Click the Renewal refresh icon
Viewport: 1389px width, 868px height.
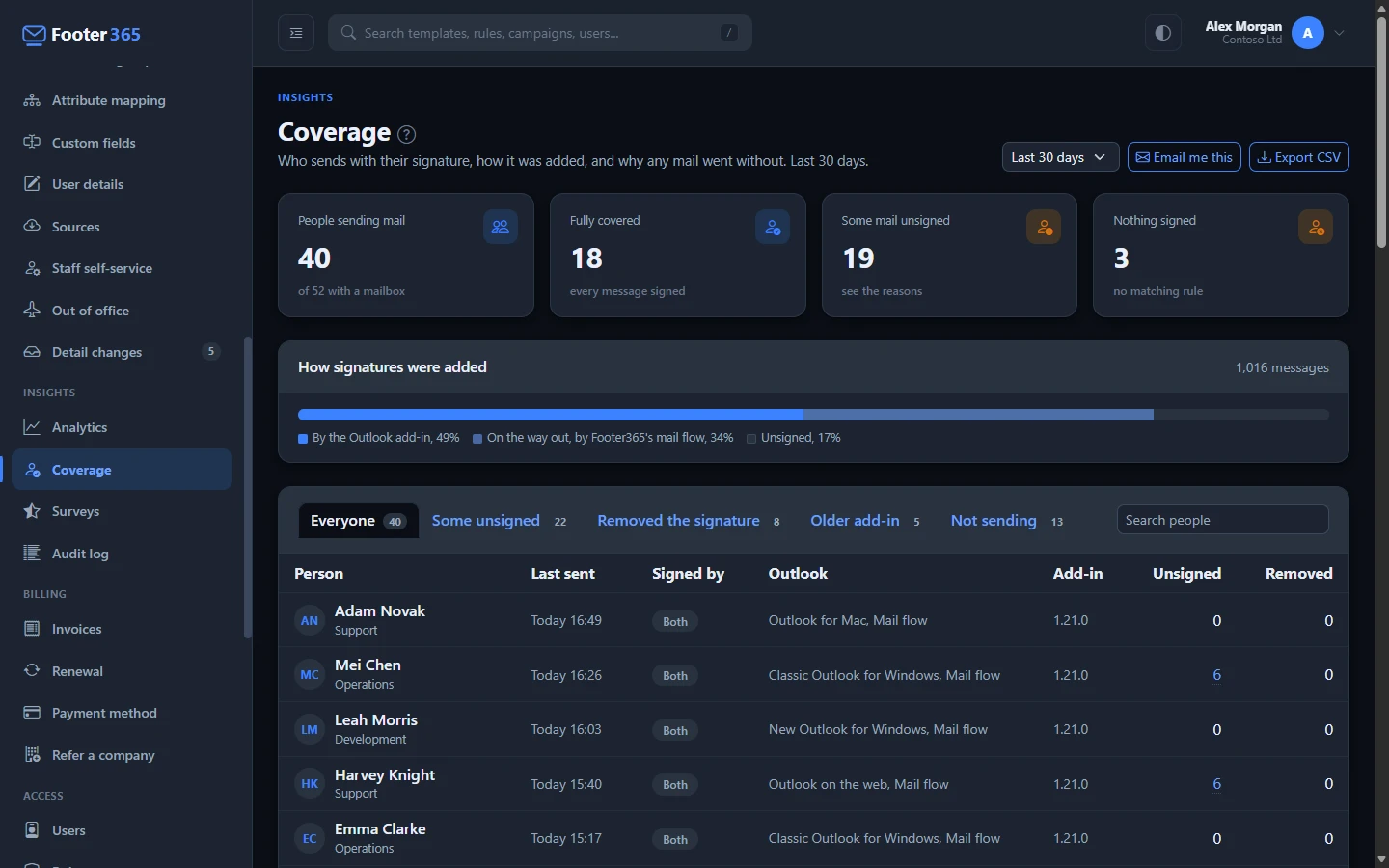tap(32, 671)
